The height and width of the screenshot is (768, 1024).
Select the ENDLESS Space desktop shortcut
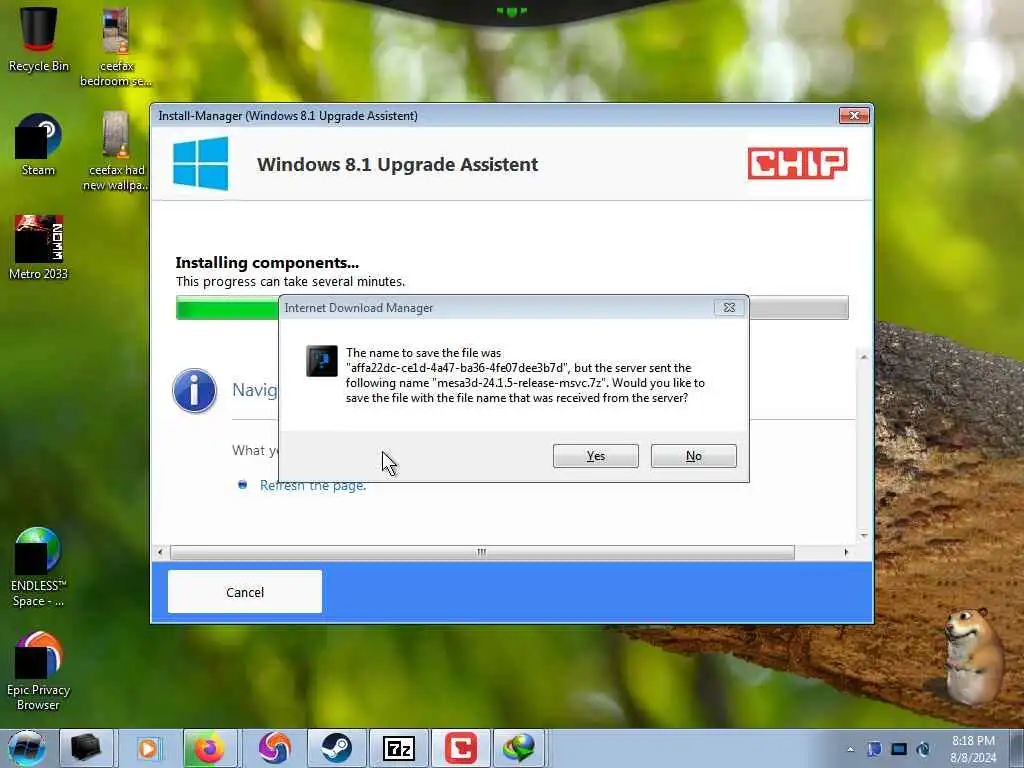[39, 567]
